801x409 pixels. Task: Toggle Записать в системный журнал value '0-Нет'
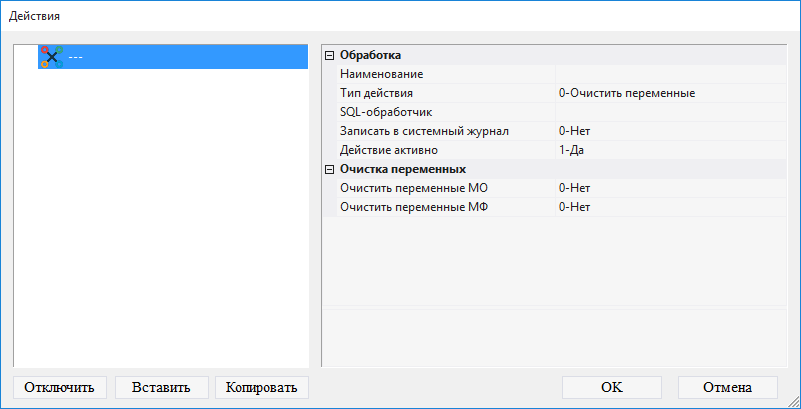[x=670, y=131]
